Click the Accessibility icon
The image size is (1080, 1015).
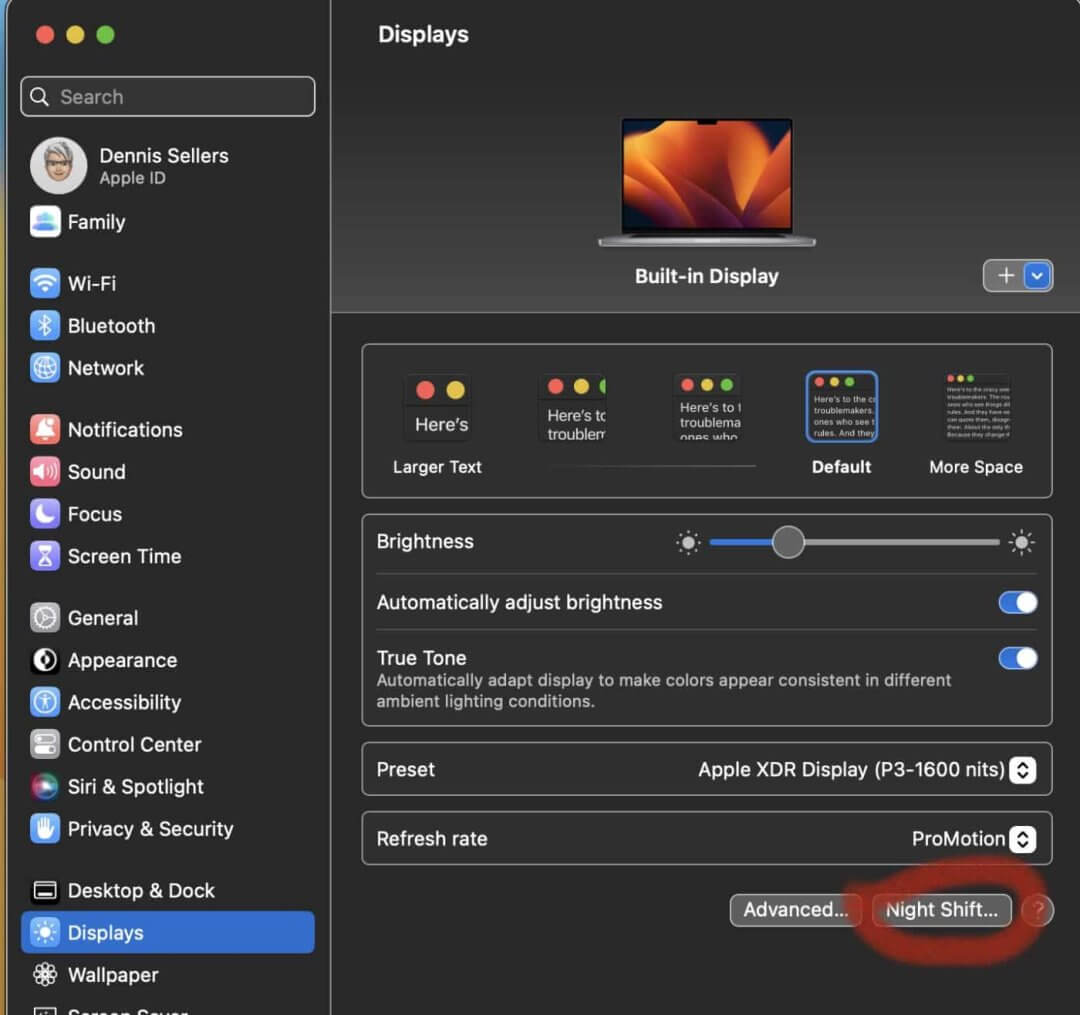tap(45, 702)
